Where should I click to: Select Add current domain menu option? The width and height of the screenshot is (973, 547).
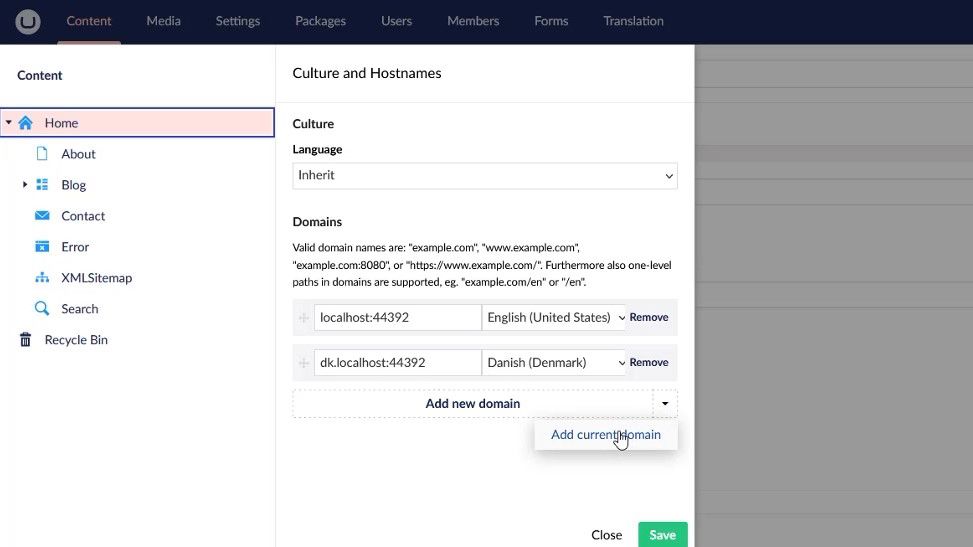[606, 435]
